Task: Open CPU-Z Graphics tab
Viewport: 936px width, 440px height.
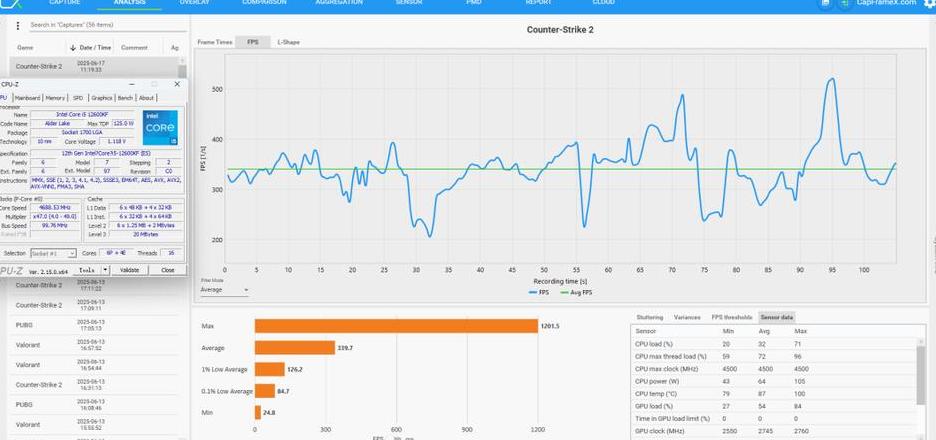Action: pos(101,98)
